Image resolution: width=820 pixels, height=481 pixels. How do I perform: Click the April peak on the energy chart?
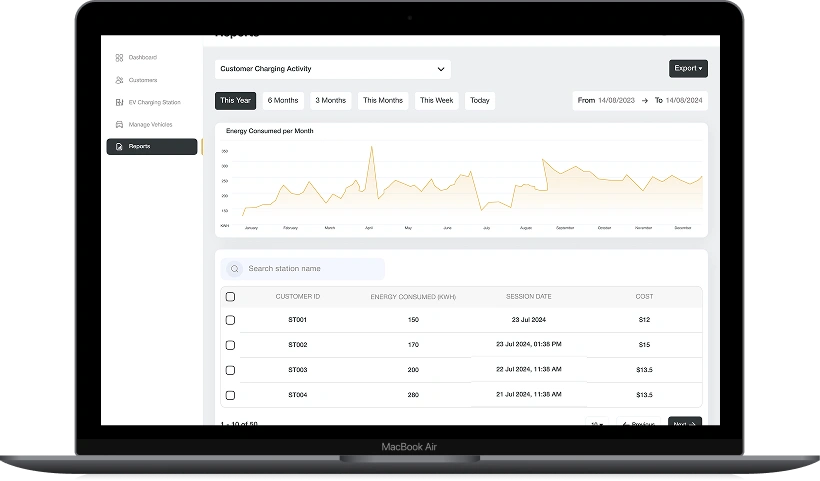tap(372, 148)
